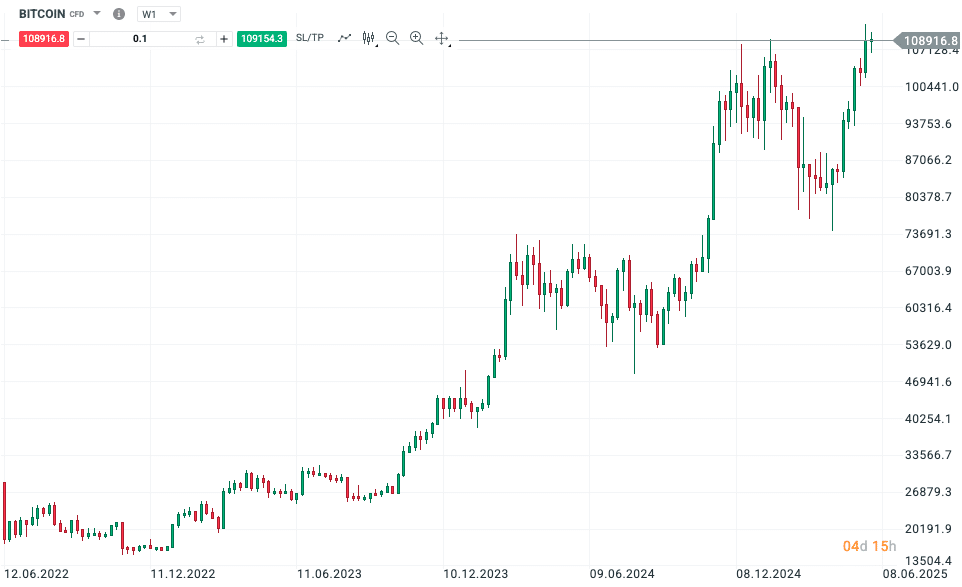Click the current price label 108916.8 on axis
This screenshot has height=587, width=962.
[928, 40]
